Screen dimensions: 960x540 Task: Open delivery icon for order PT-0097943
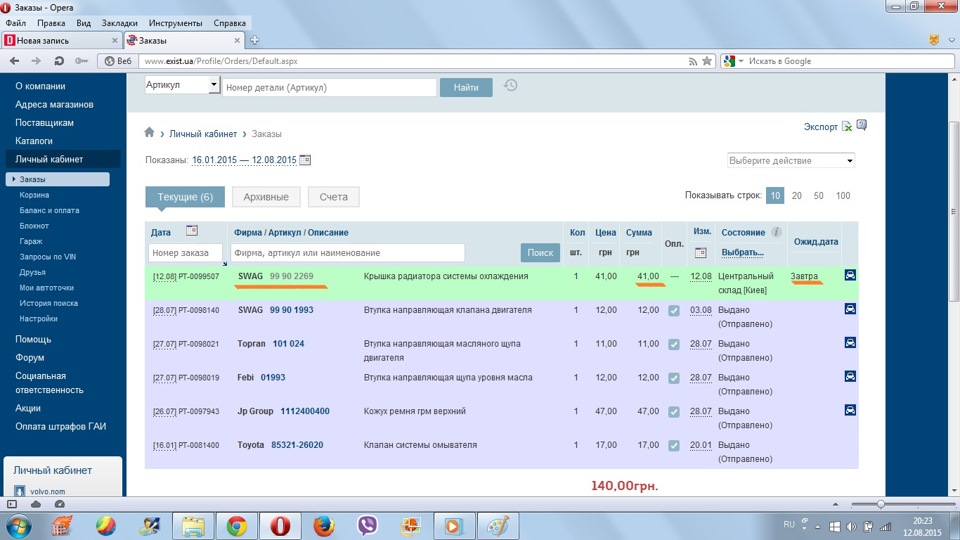click(850, 410)
